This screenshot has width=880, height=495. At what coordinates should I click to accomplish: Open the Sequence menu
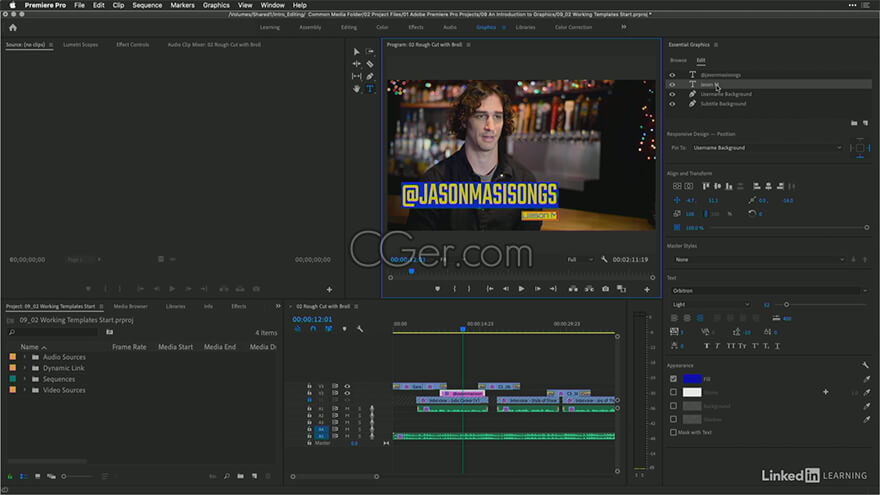coord(147,5)
